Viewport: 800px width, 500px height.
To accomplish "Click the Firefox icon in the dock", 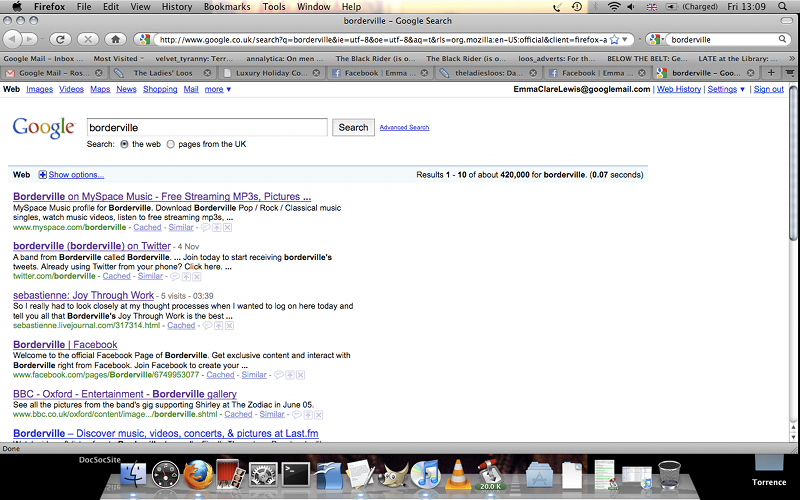I will 198,474.
